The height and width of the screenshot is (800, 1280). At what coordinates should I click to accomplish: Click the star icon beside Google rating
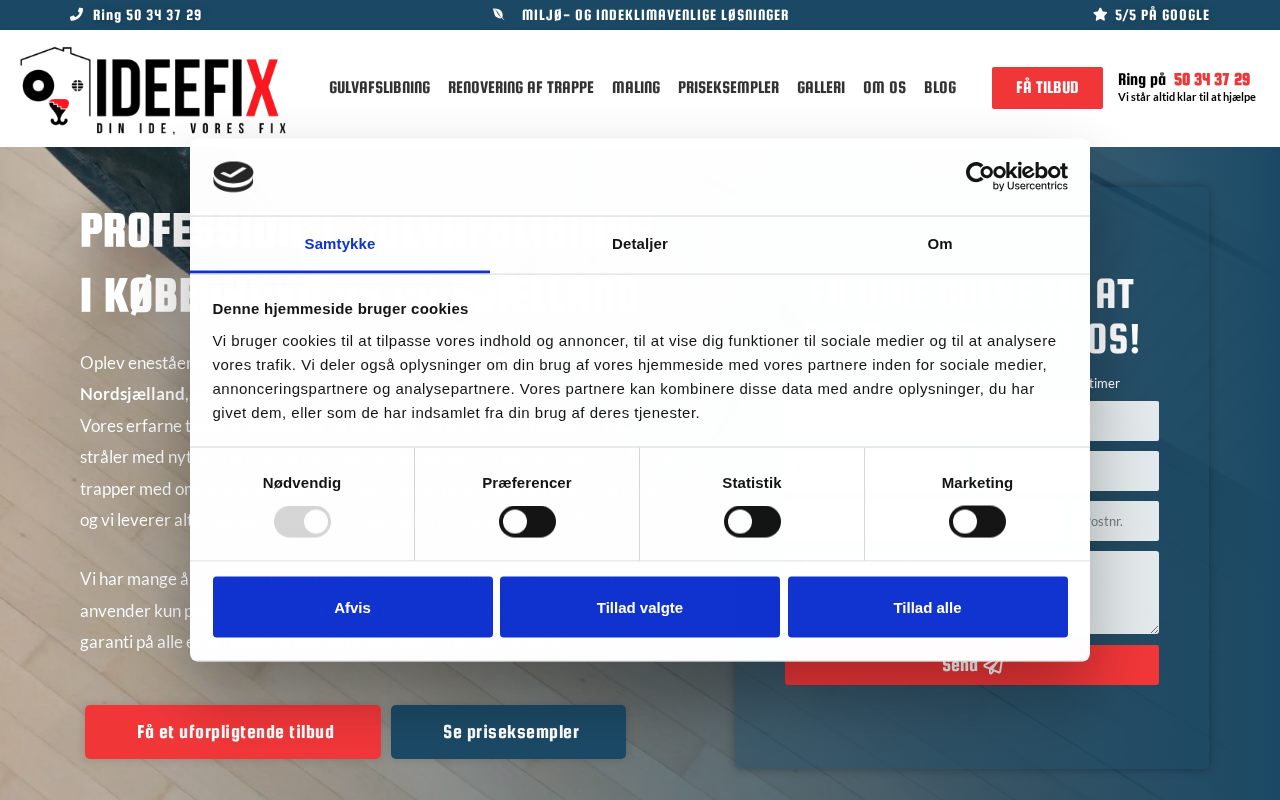click(1100, 14)
